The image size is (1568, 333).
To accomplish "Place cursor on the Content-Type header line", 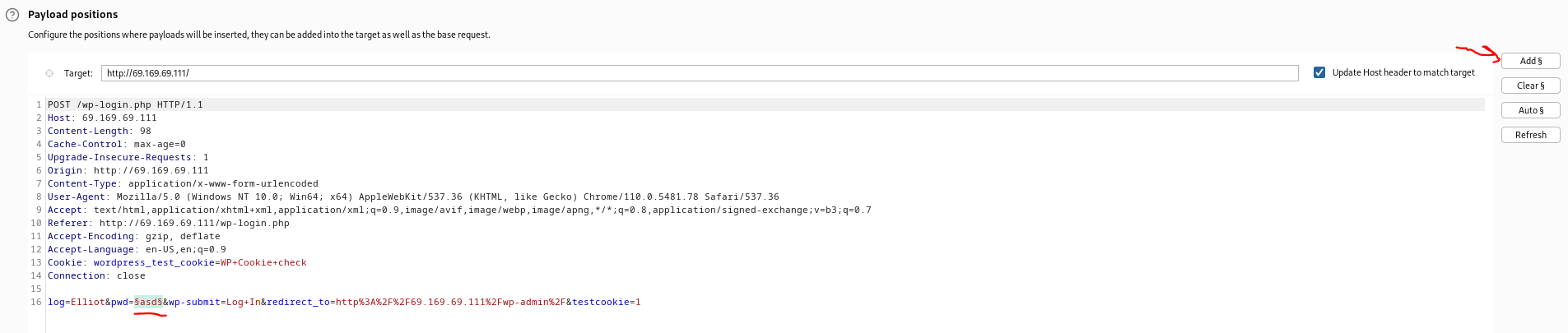I will tap(181, 184).
